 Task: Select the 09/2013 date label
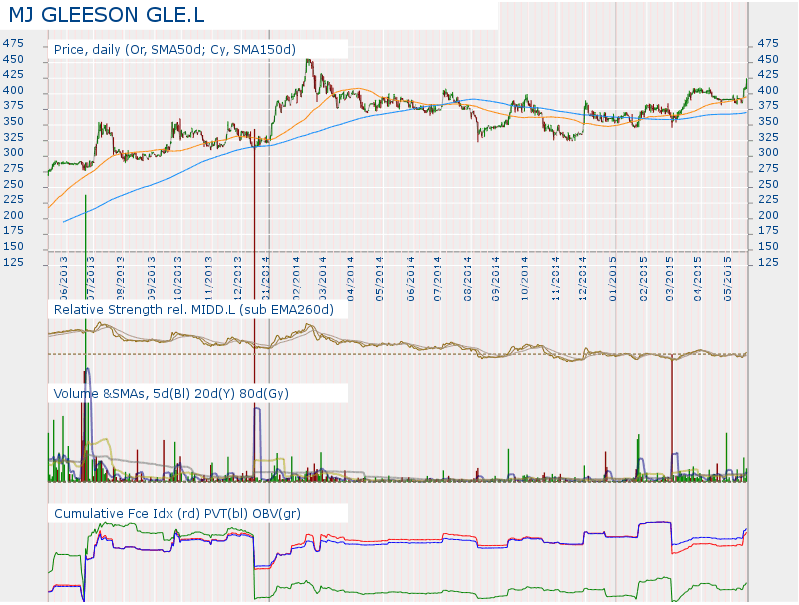coord(152,279)
